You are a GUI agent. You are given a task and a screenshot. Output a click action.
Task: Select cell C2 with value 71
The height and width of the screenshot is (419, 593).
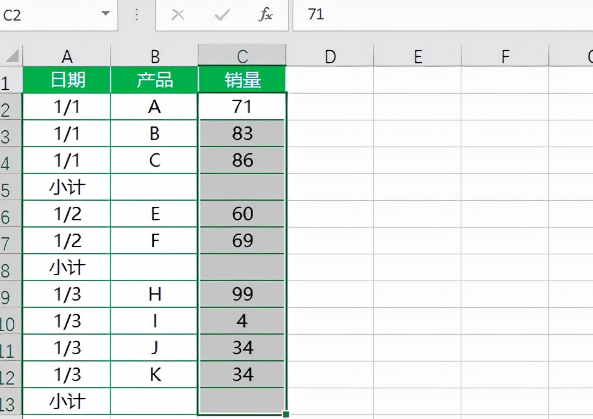242,107
